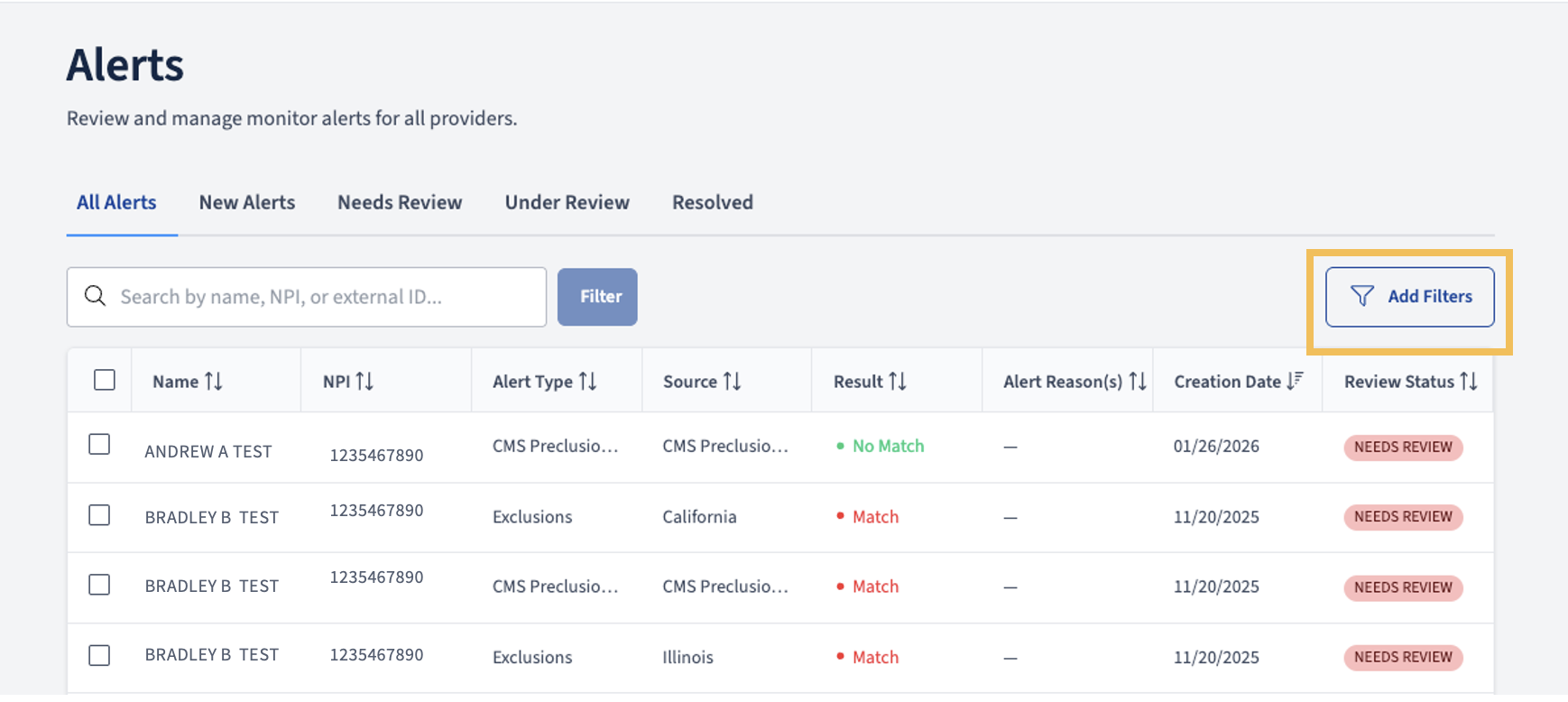Open the Needs Review tab
Image resolution: width=1568 pixels, height=702 pixels.
pyautogui.click(x=400, y=202)
